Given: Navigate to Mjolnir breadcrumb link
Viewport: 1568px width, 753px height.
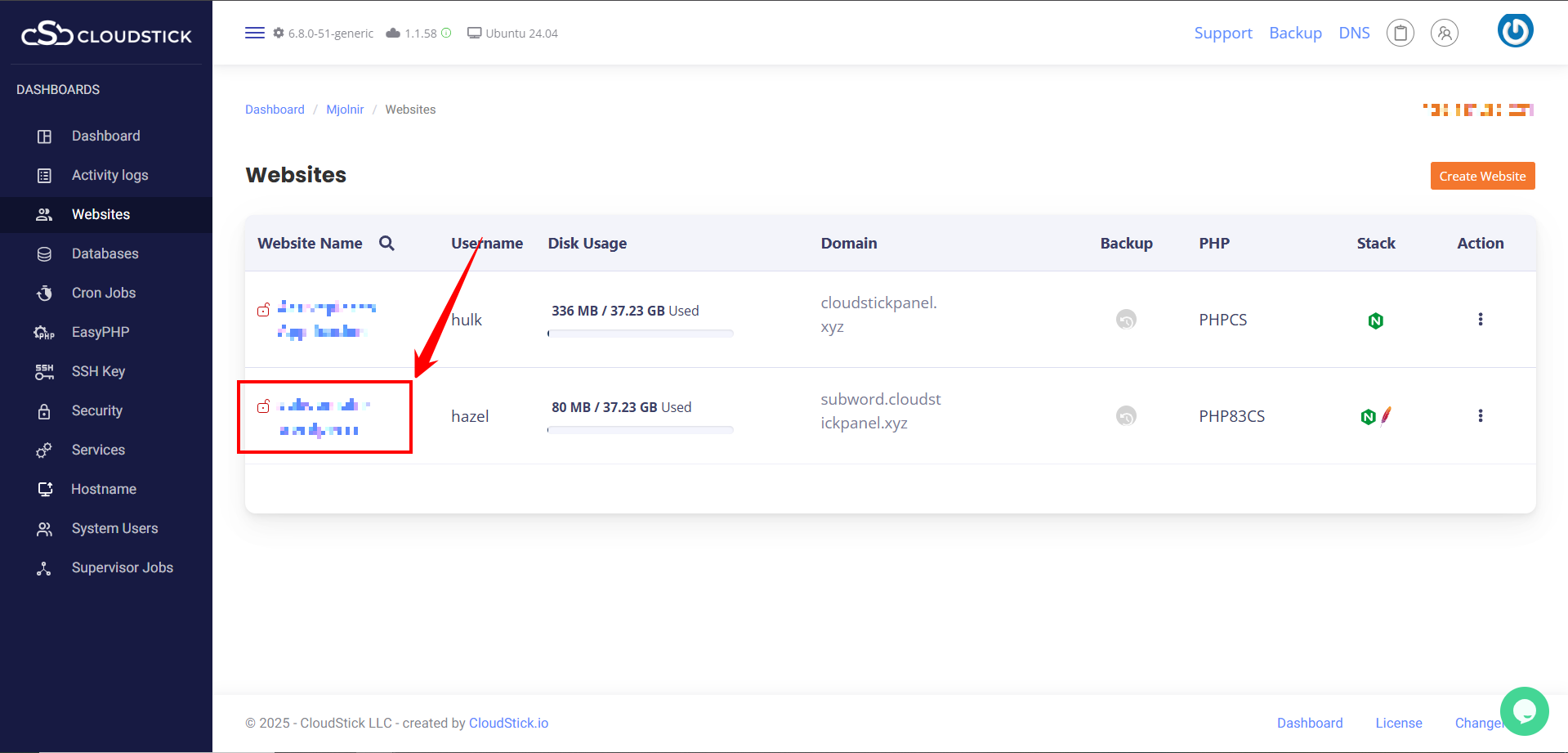Looking at the screenshot, I should pos(345,110).
